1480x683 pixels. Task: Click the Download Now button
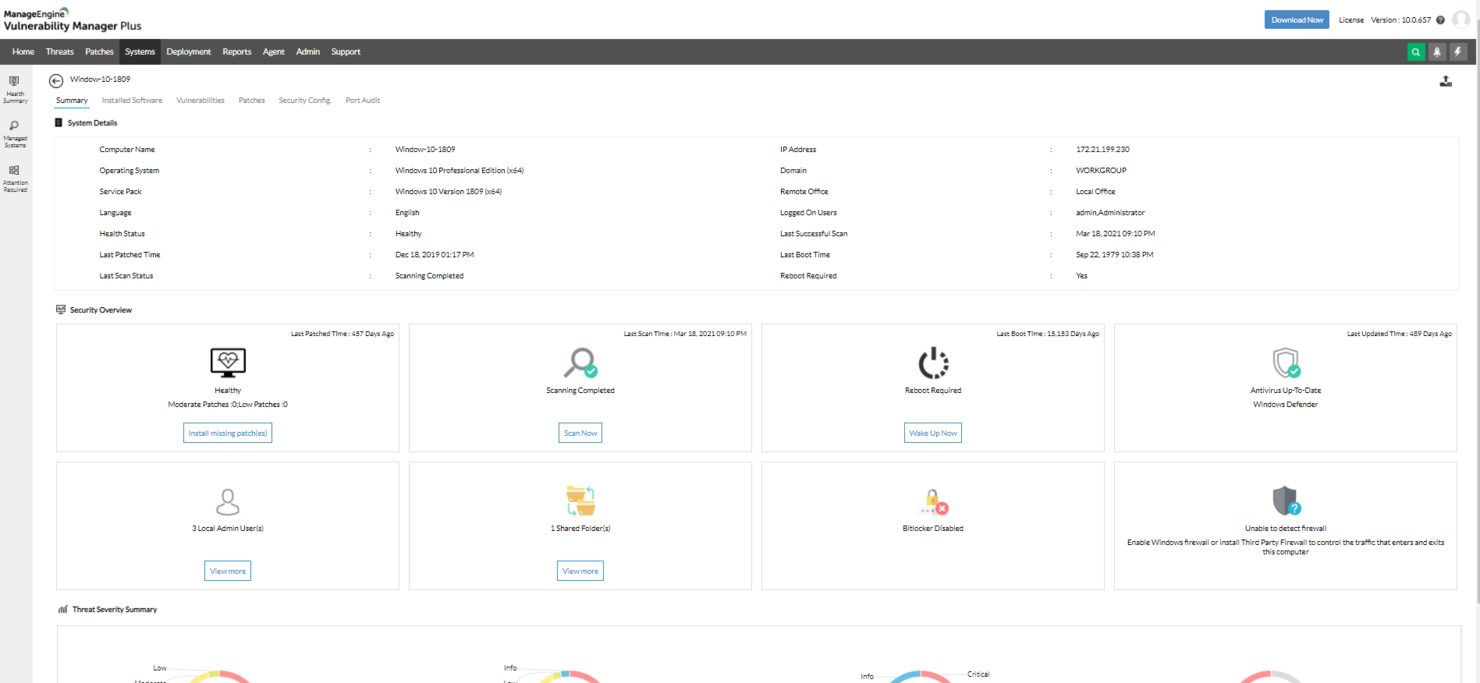pyautogui.click(x=1296, y=19)
